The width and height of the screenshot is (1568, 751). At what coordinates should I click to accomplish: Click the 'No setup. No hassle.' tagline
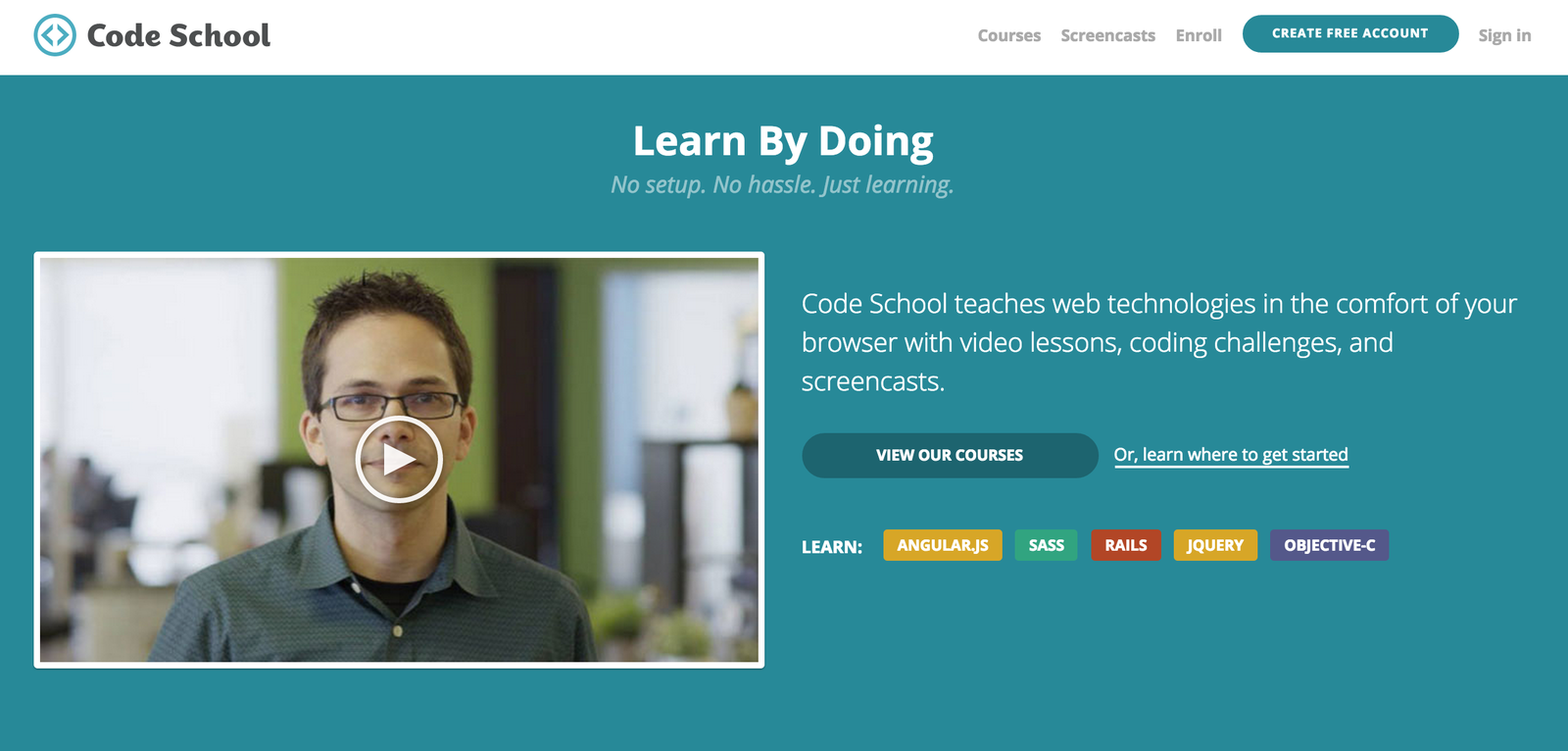click(782, 184)
